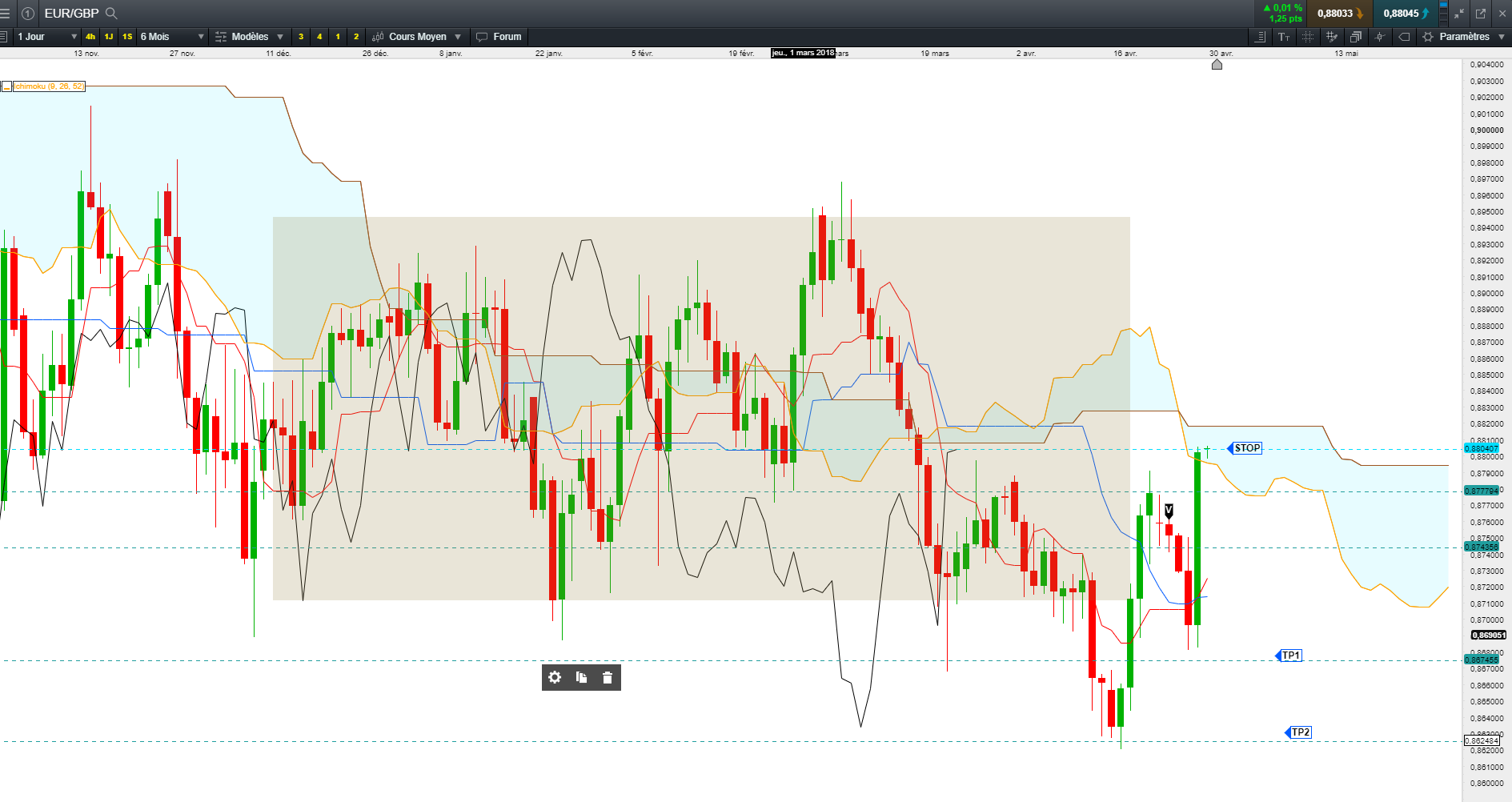
Task: Close the EUR/GBP chart panel
Action: pyautogui.click(x=1502, y=14)
